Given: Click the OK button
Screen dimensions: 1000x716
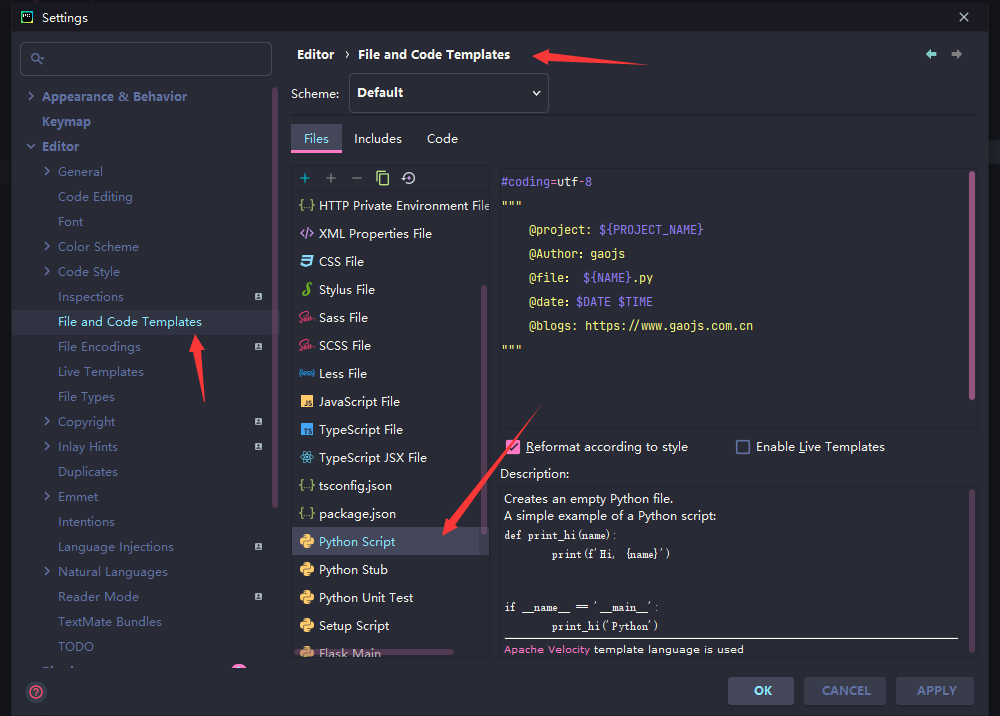Looking at the screenshot, I should click(x=761, y=691).
